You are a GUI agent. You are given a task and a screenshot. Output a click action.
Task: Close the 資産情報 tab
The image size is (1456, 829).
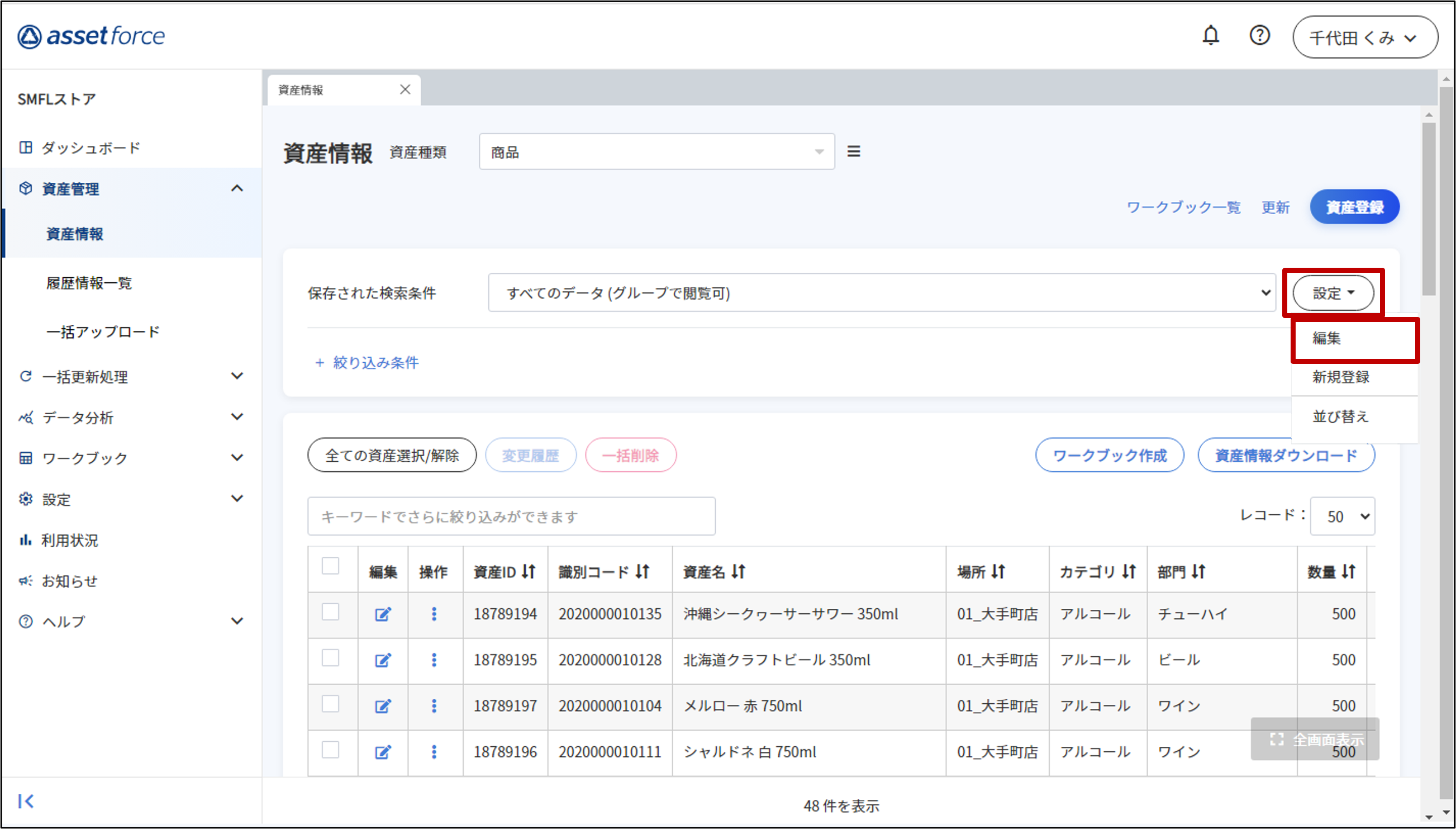pyautogui.click(x=405, y=89)
